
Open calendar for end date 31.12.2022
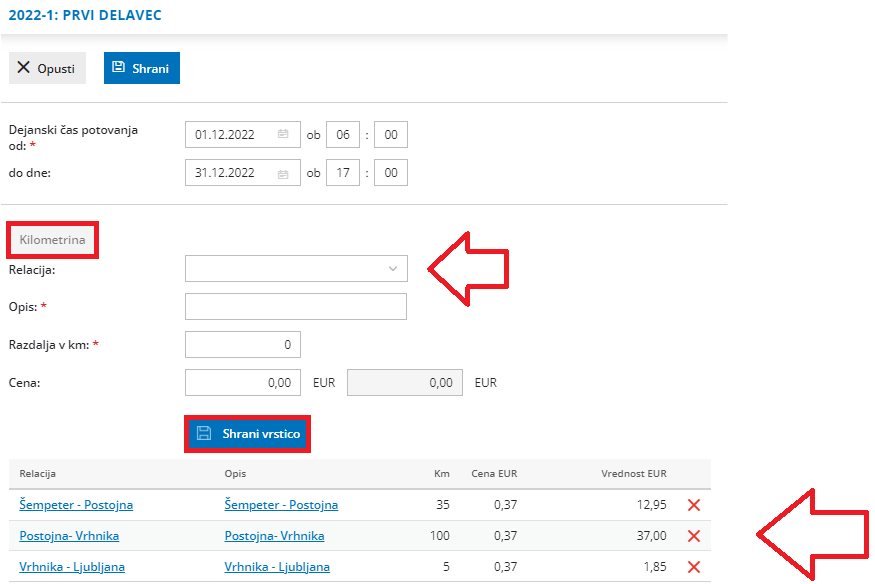point(283,174)
